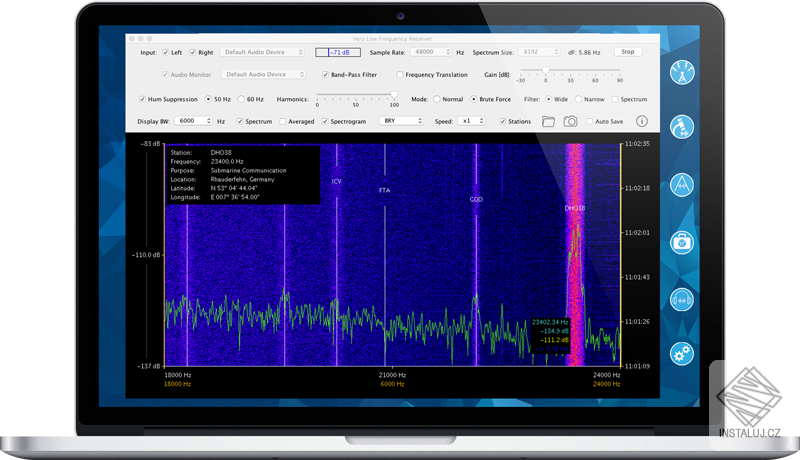Click the ICV station marker label
This screenshot has height=460, width=800.
point(336,182)
